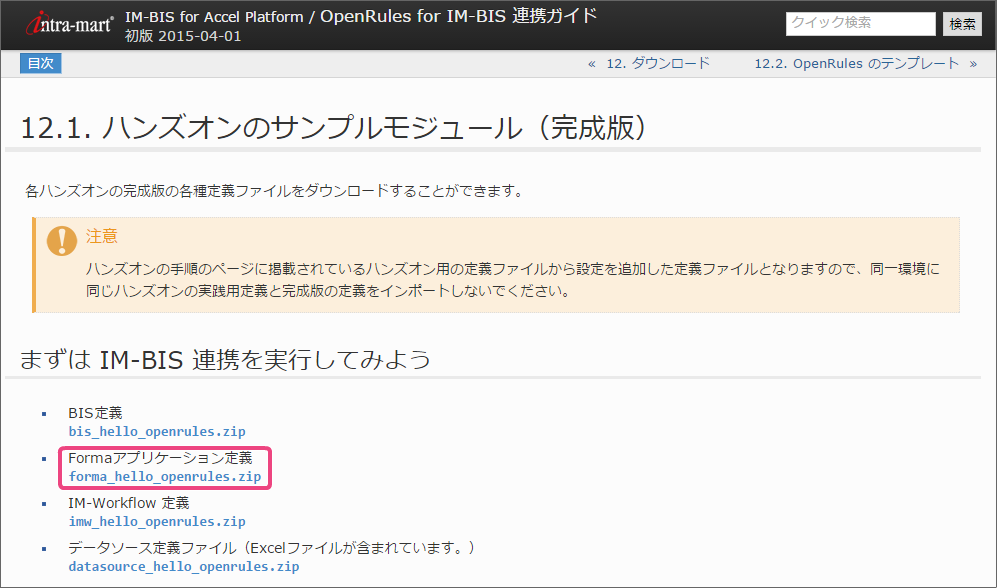Click the orange warning exclamation icon
This screenshot has height=588, width=997.
[62, 241]
